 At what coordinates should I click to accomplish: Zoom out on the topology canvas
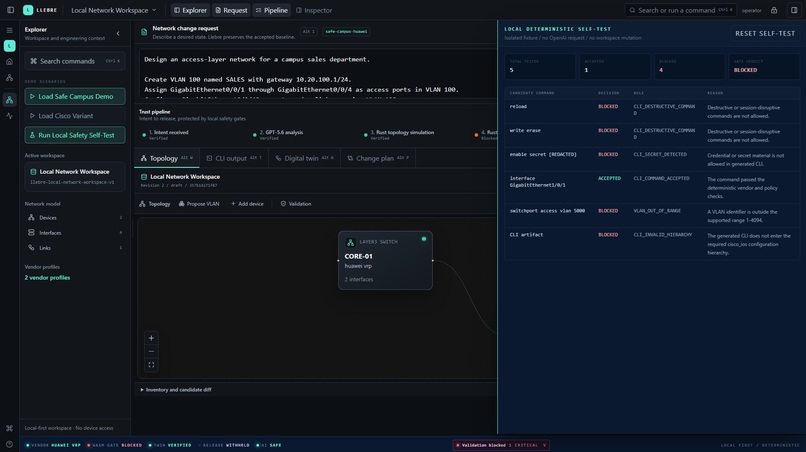click(151, 351)
